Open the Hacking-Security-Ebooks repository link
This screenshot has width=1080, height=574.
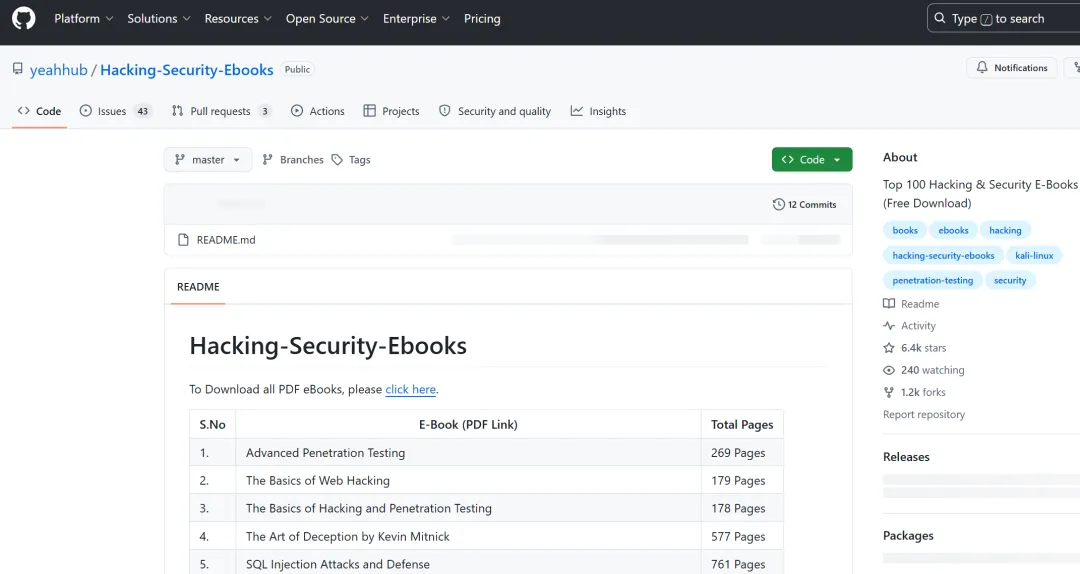[x=187, y=70]
